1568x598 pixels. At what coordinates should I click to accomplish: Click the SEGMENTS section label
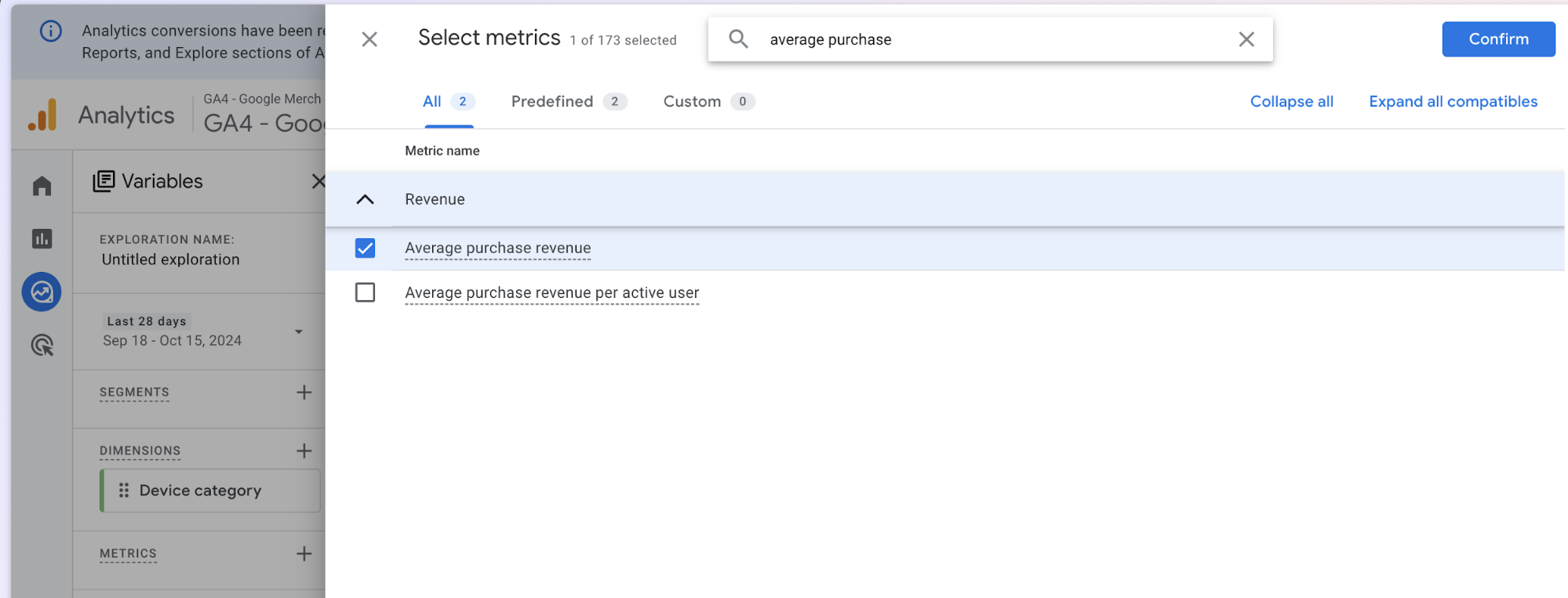tap(134, 393)
